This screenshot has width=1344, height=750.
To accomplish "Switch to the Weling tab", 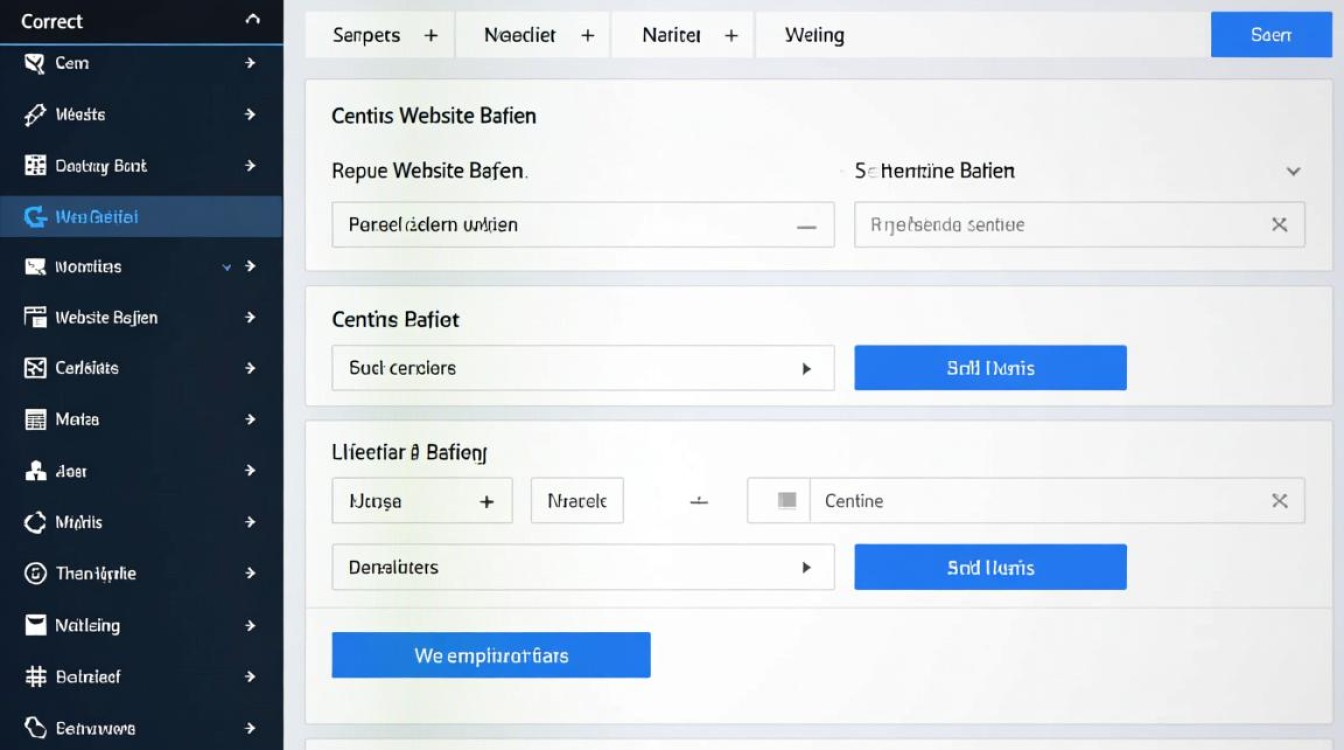I will (x=814, y=35).
